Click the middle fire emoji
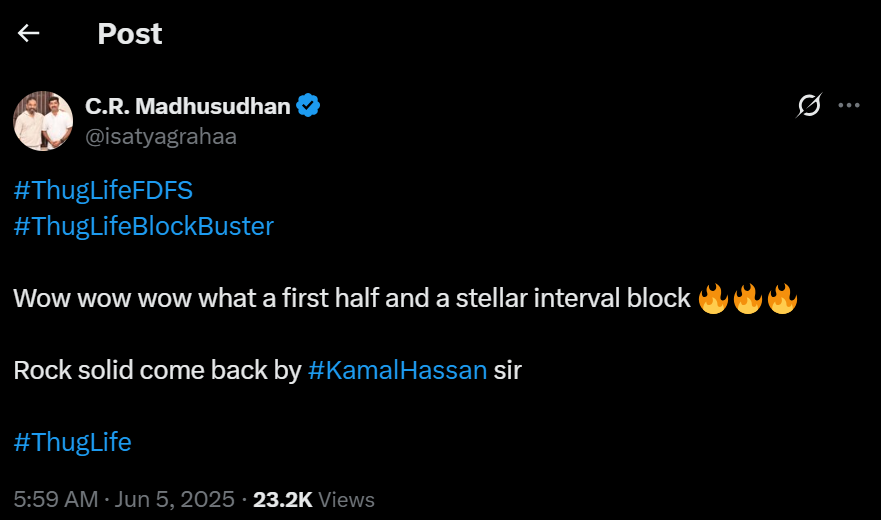The width and height of the screenshot is (881, 520). pos(748,298)
